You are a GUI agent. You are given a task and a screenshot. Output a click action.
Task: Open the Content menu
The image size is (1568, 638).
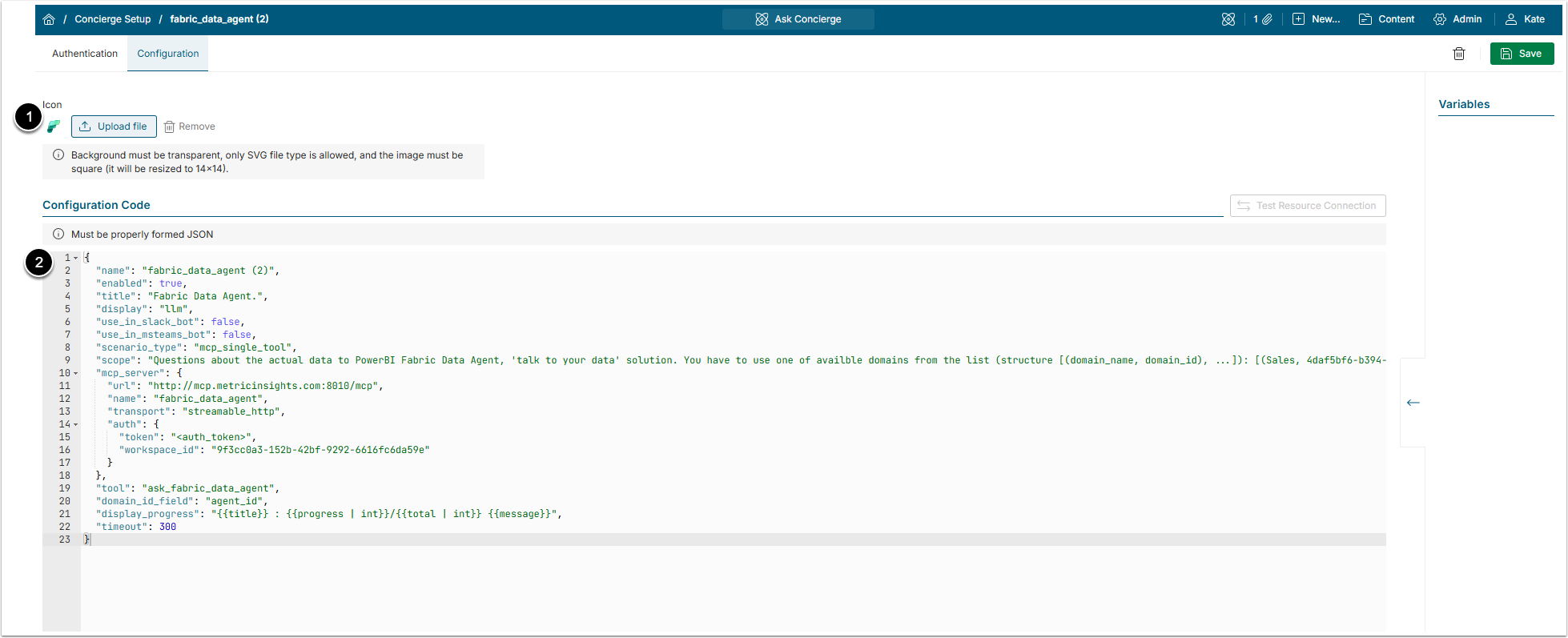point(1387,19)
